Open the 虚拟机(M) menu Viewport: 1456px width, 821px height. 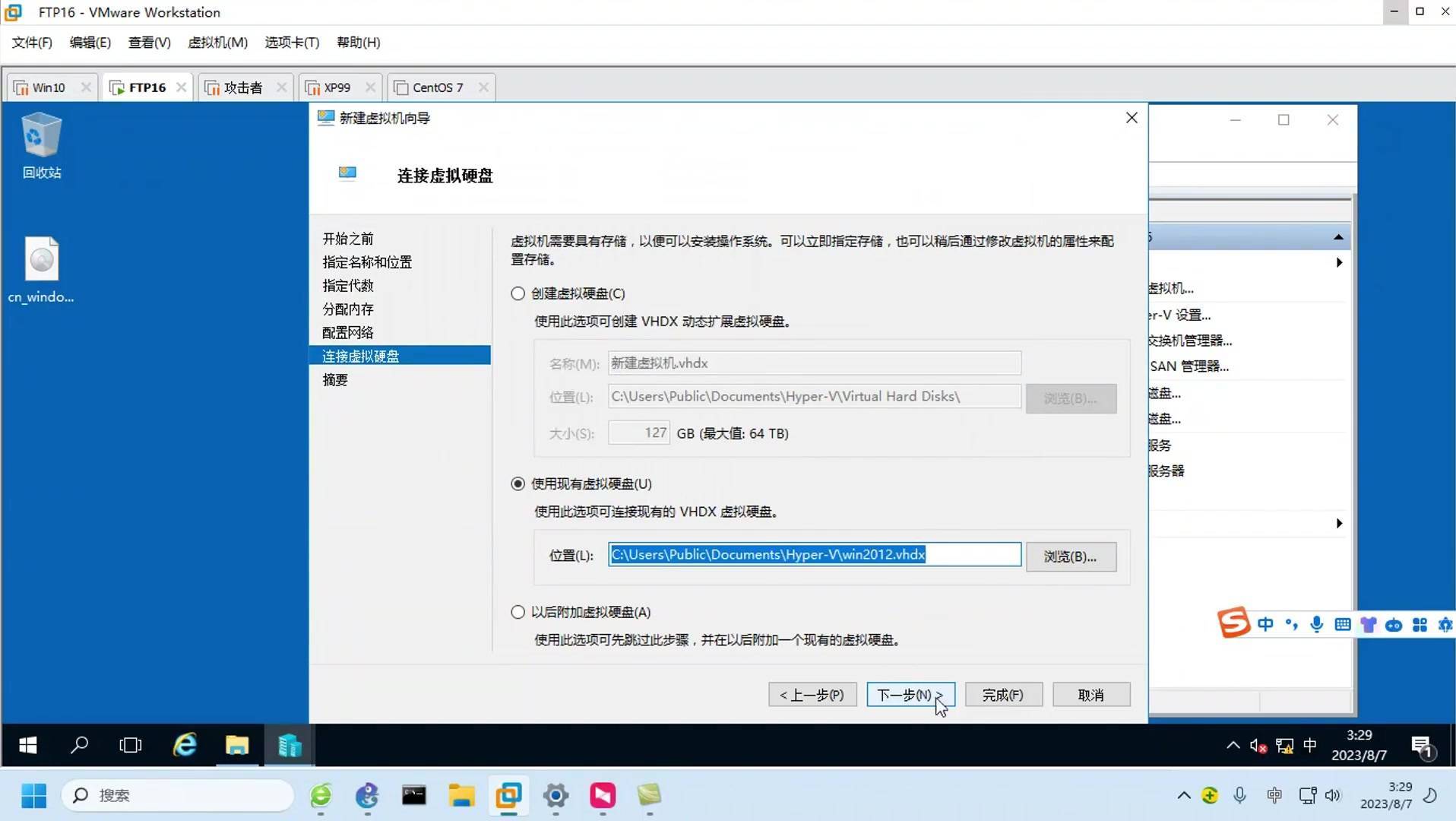(217, 43)
